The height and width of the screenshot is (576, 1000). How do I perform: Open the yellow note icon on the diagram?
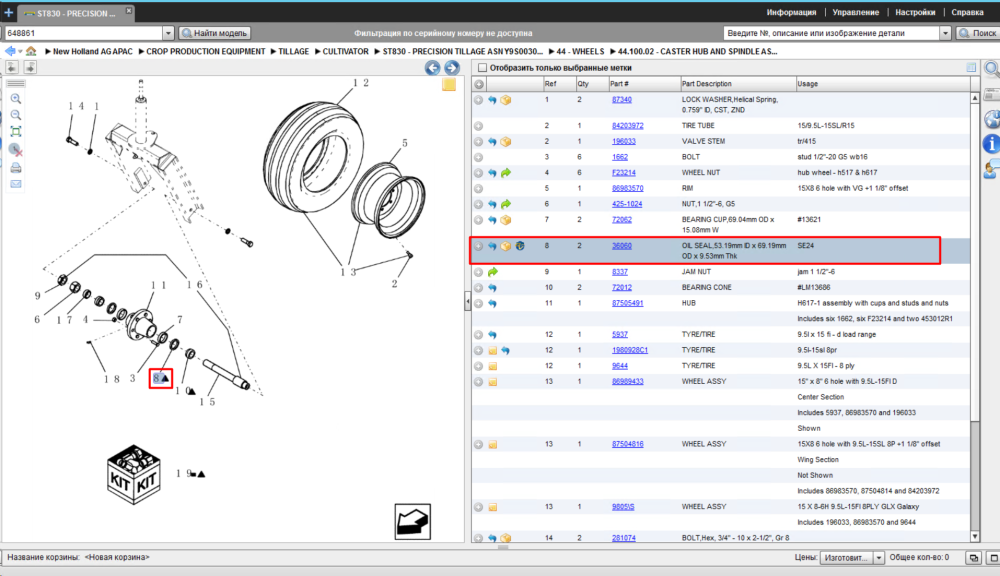[449, 84]
